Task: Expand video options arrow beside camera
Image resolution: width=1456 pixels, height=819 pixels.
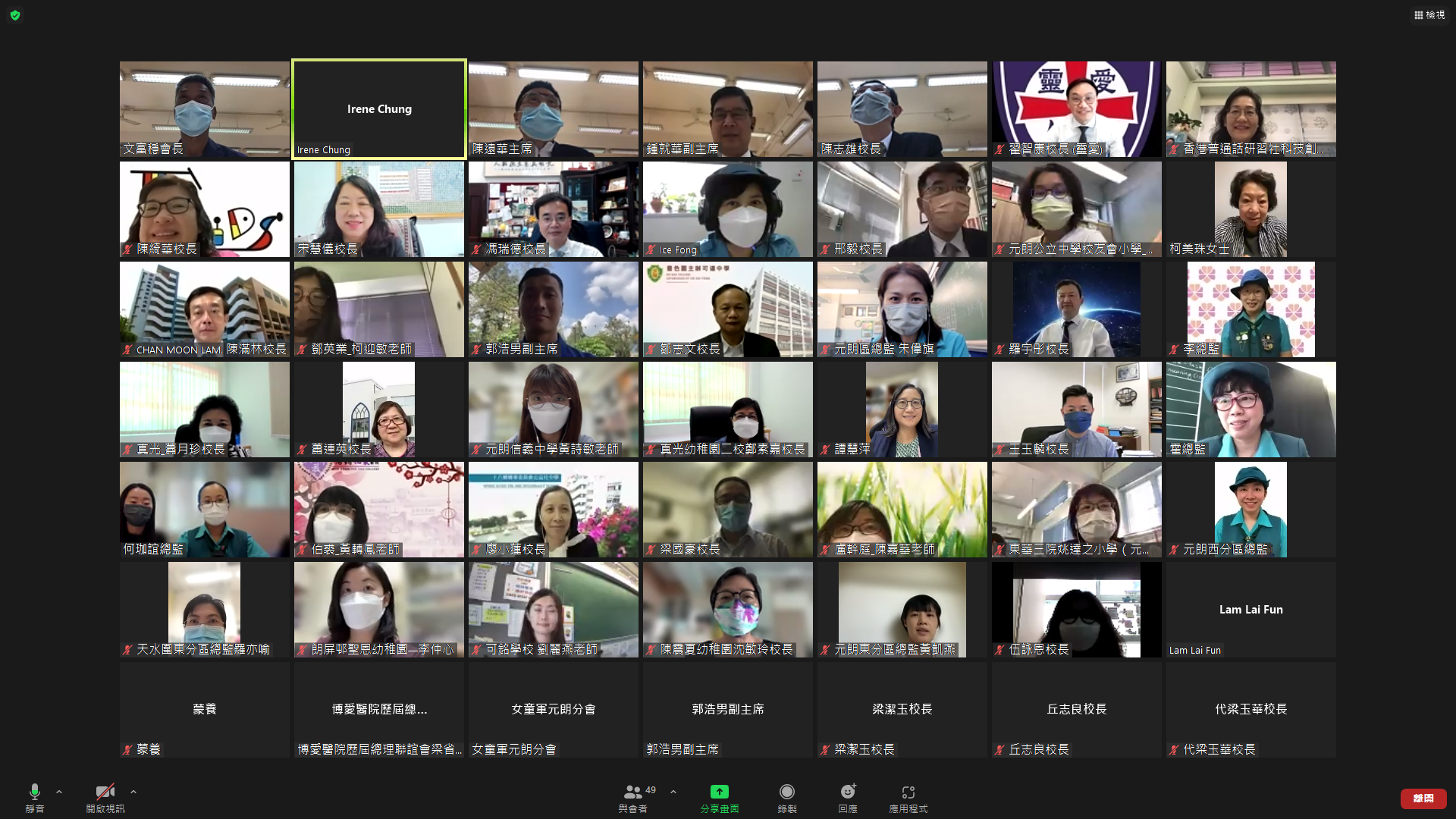Action: tap(133, 792)
